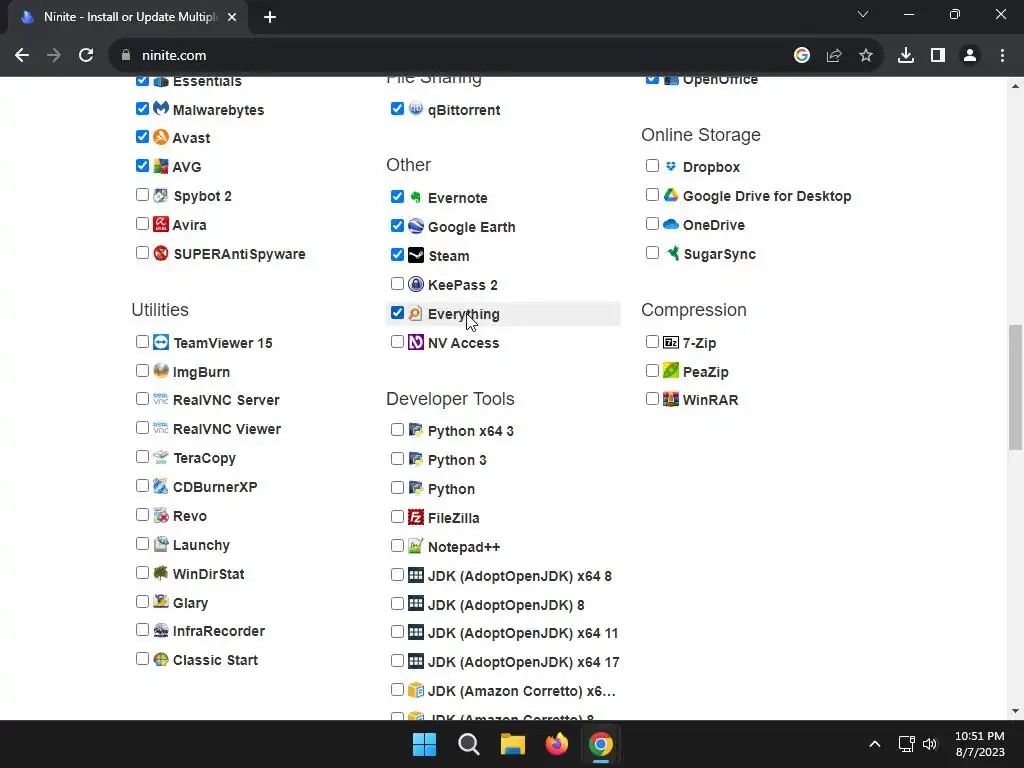Image resolution: width=1024 pixels, height=768 pixels.
Task: Click the OneDrive cloud icon
Action: 671,224
